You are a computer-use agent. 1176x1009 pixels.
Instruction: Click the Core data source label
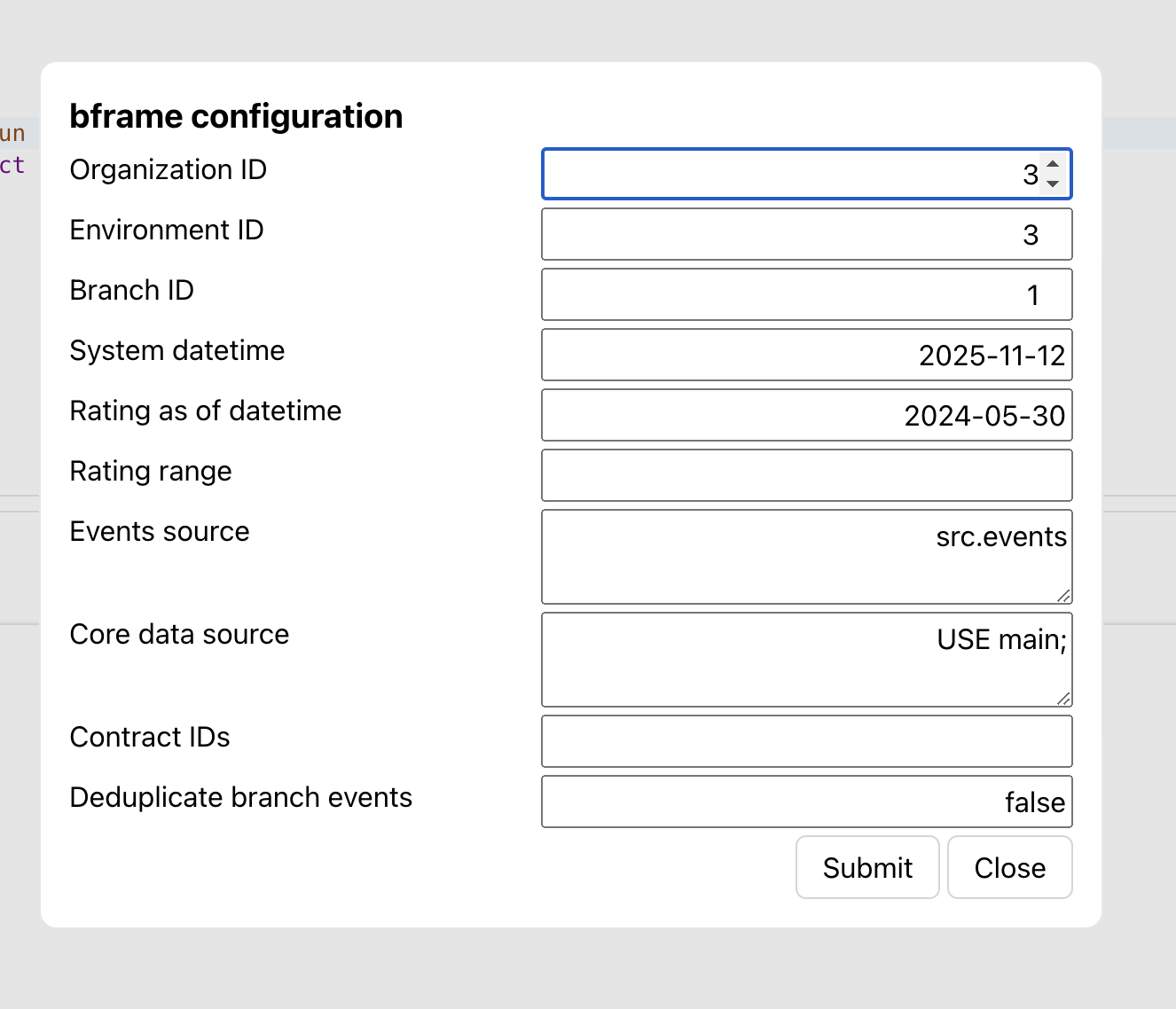[180, 634]
